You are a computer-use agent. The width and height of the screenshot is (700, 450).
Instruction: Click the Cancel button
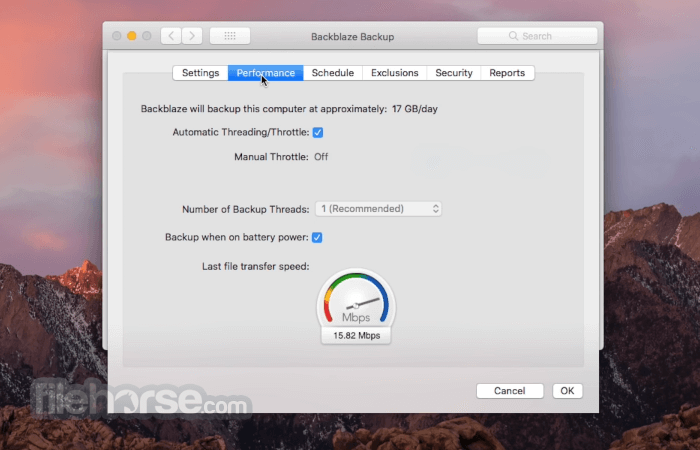coord(510,391)
